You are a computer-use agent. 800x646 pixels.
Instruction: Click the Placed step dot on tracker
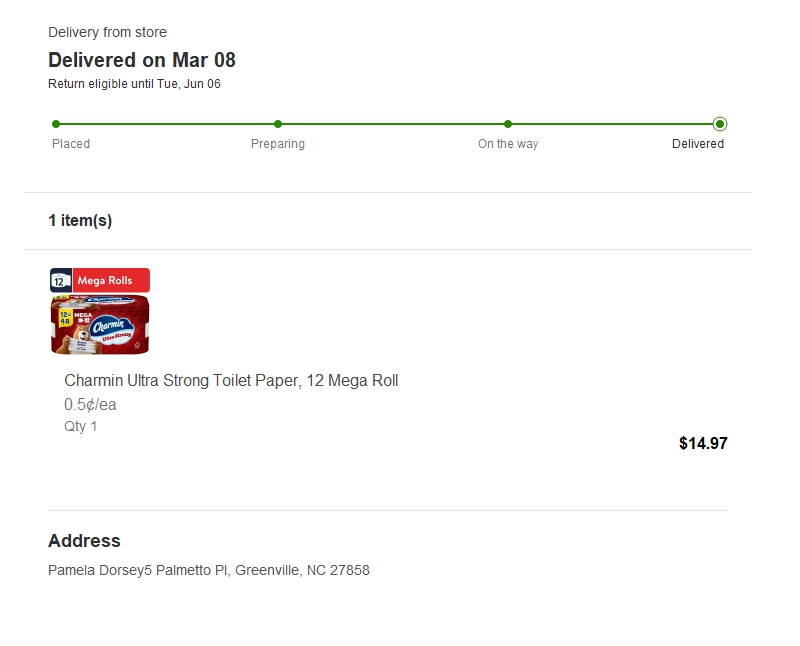click(x=56, y=124)
